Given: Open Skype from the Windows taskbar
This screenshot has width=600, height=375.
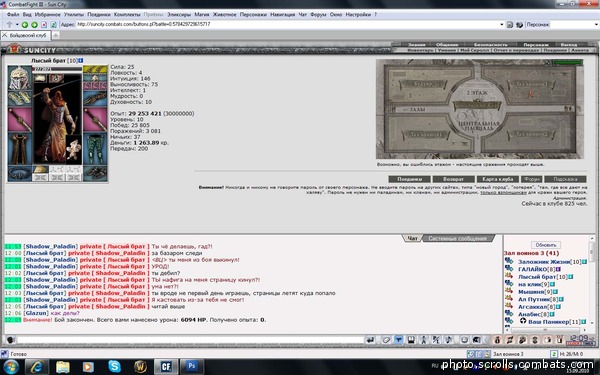Looking at the screenshot, I should pyautogui.click(x=114, y=367).
